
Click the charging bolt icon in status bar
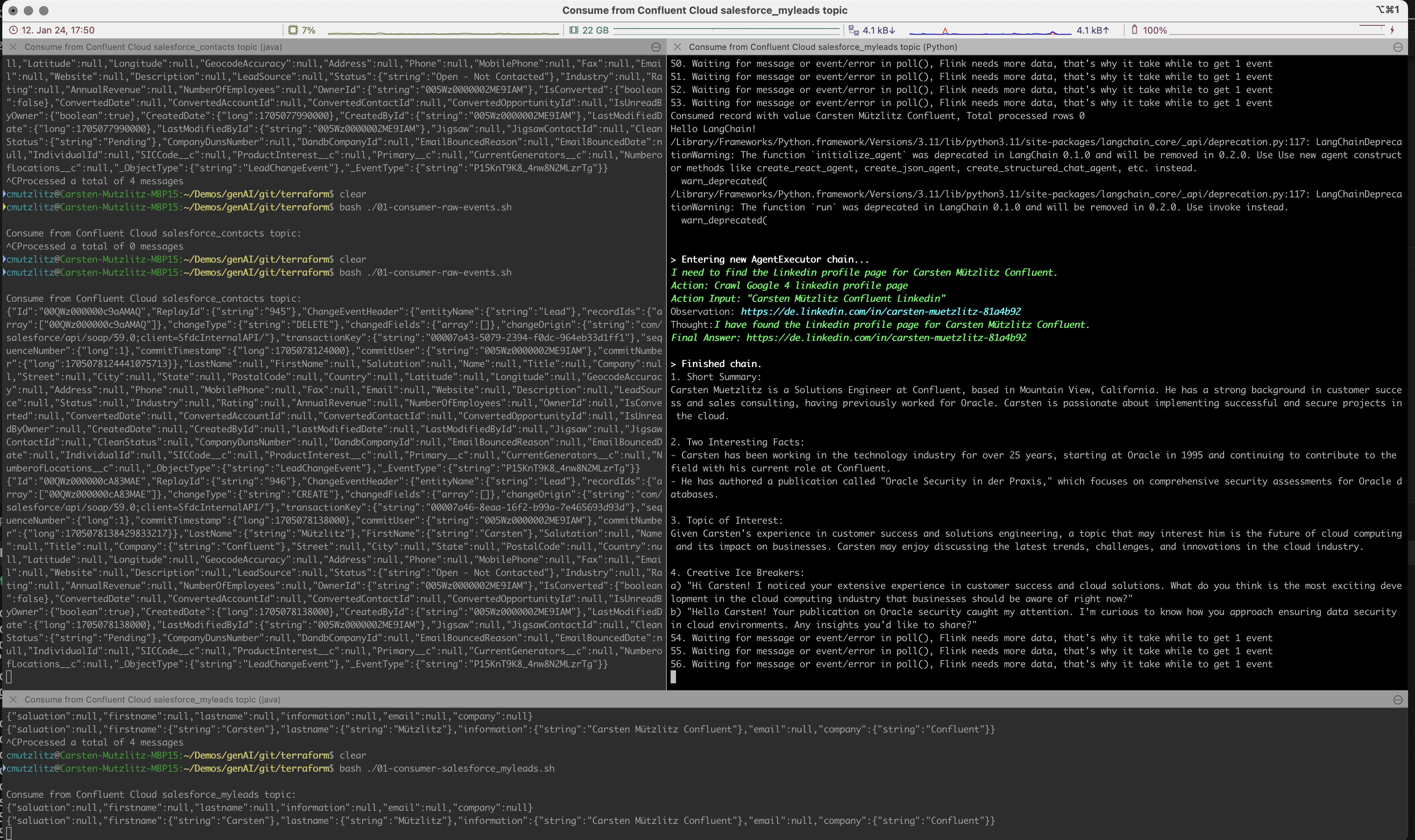pos(1392,30)
